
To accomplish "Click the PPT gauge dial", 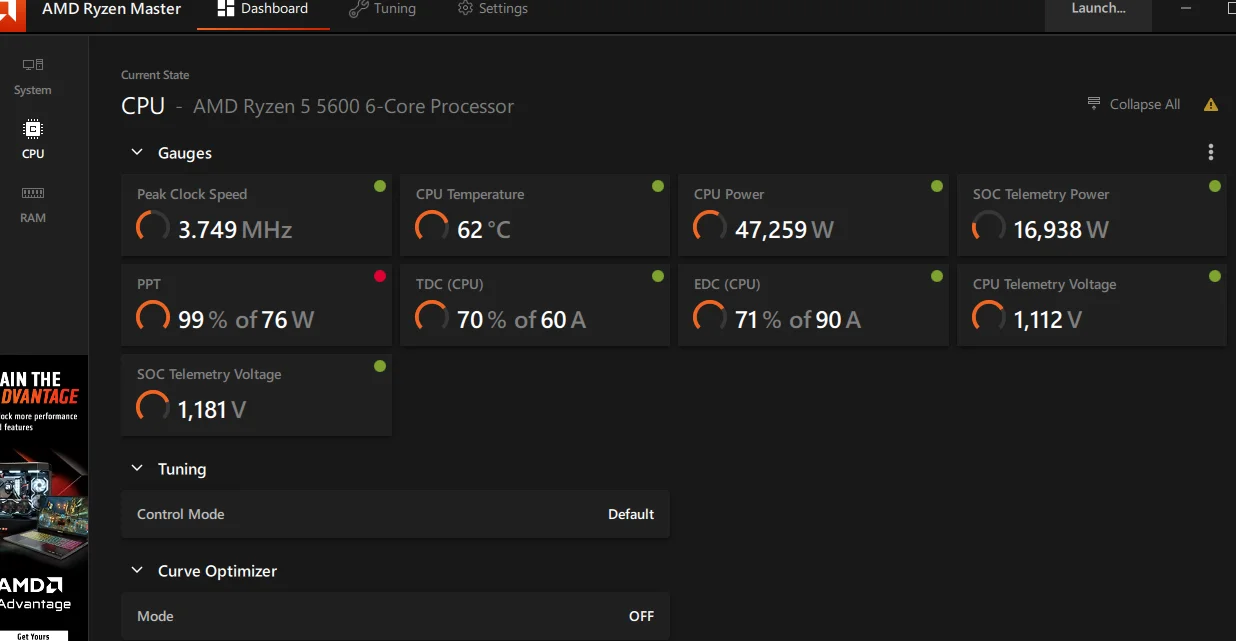I will click(153, 317).
